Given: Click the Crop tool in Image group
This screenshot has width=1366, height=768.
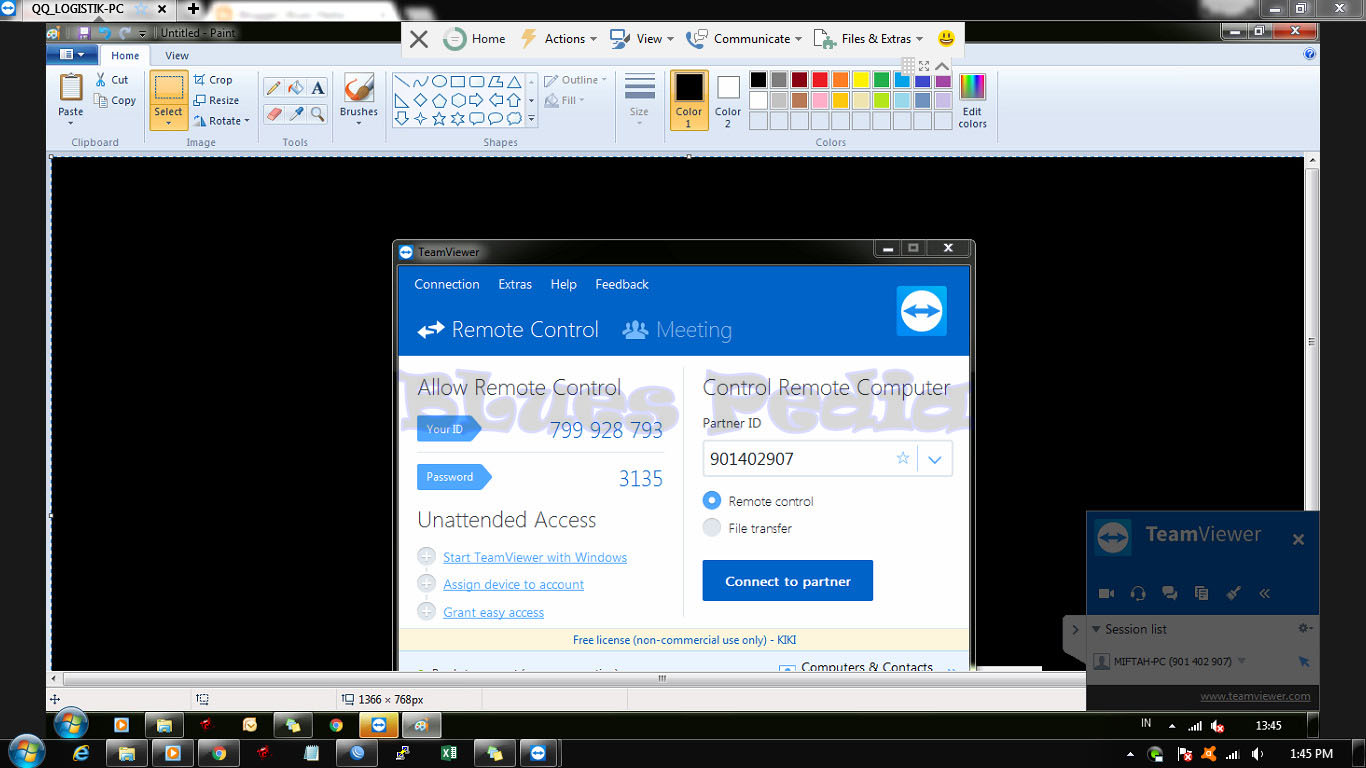Looking at the screenshot, I should pos(213,80).
